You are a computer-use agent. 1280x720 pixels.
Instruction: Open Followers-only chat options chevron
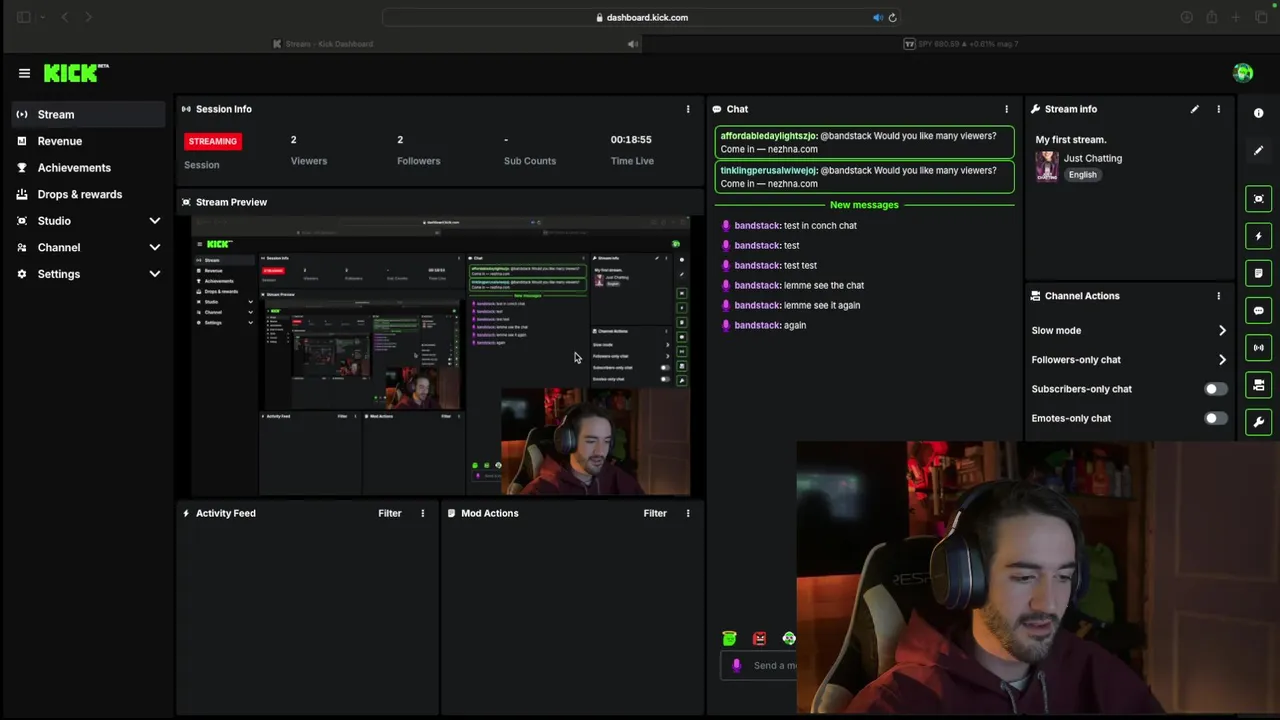1222,360
